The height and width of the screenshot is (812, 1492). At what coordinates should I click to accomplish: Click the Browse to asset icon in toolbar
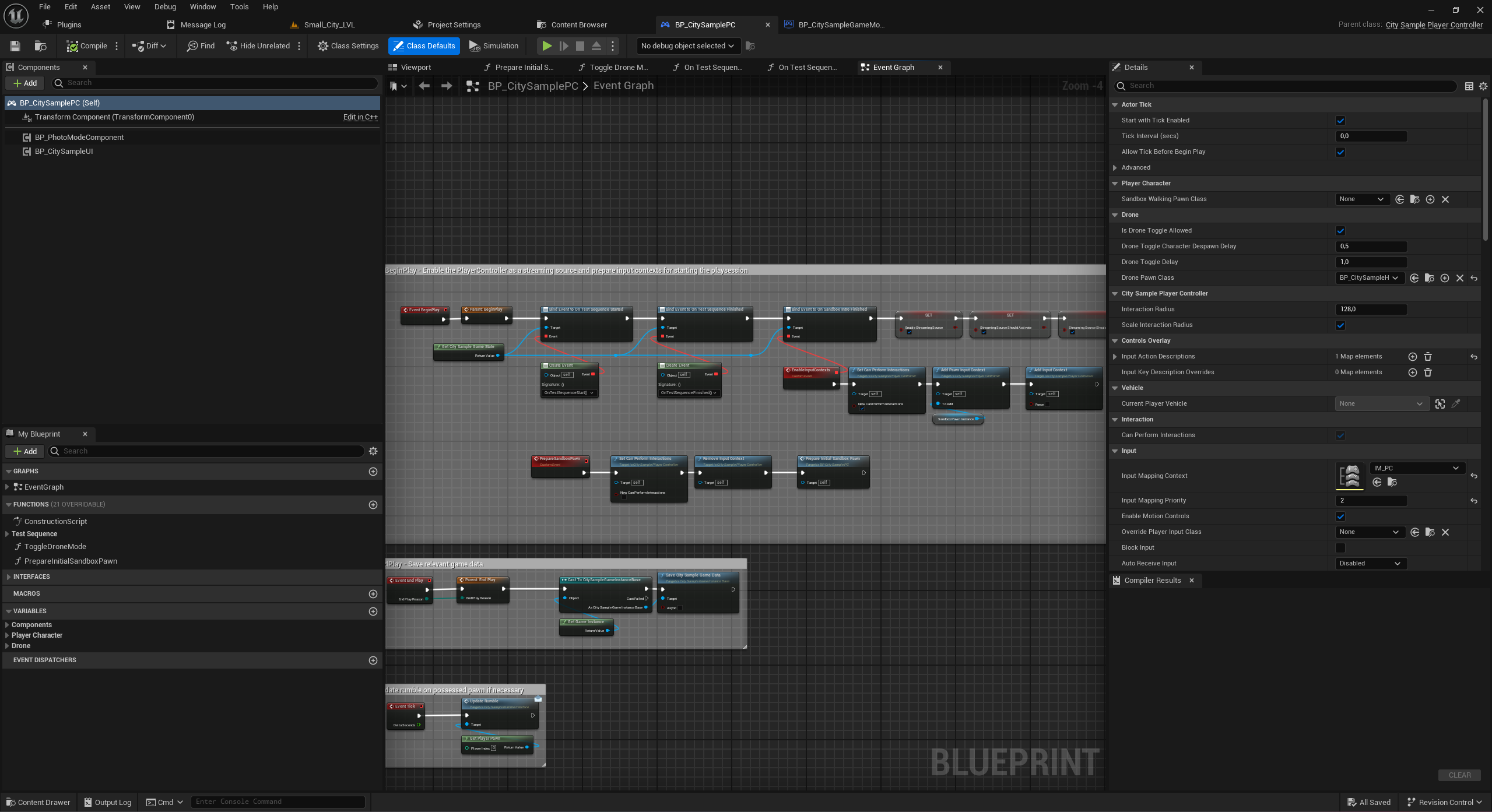40,46
